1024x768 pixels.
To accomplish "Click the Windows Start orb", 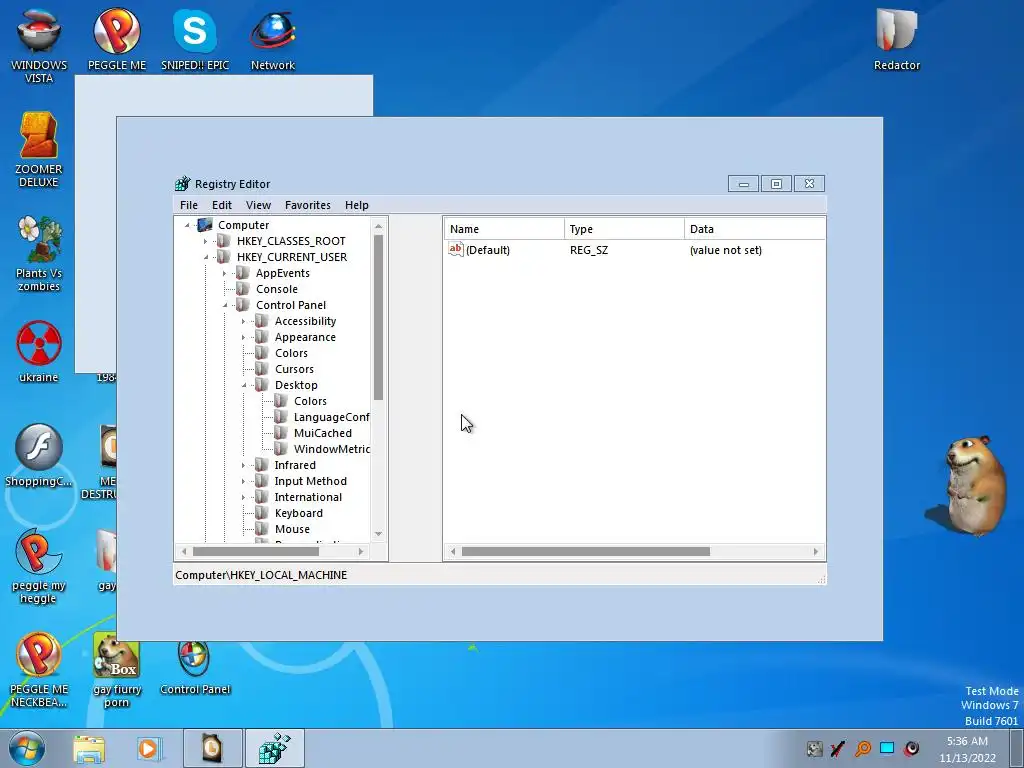I will coord(27,748).
